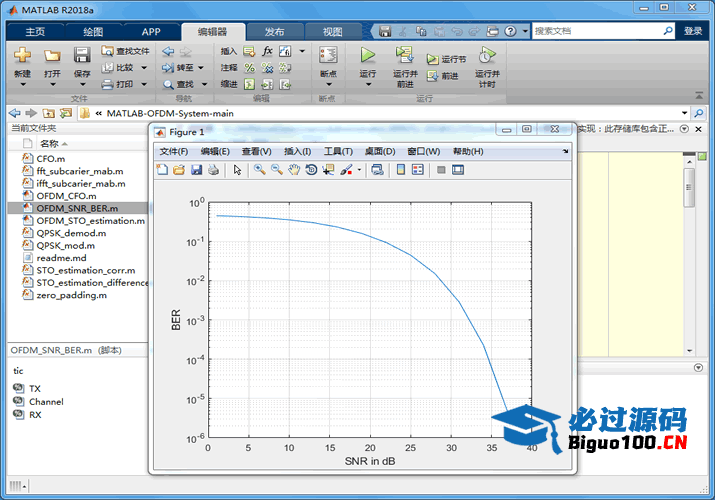Image resolution: width=715 pixels, height=500 pixels.
Task: Open Print (打印) dropdown arrow in ribbon
Action: pos(144,84)
